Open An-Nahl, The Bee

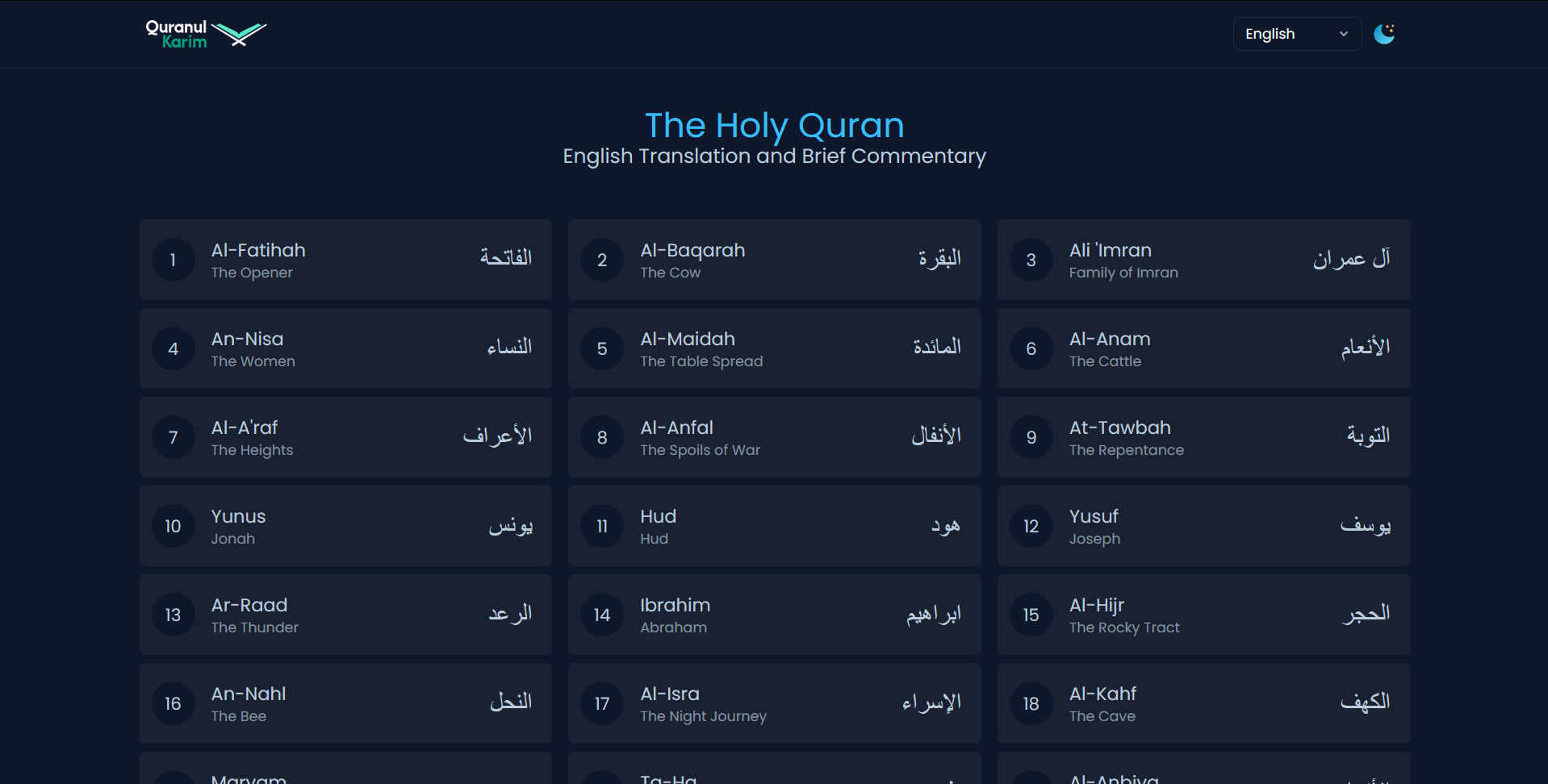pos(345,703)
